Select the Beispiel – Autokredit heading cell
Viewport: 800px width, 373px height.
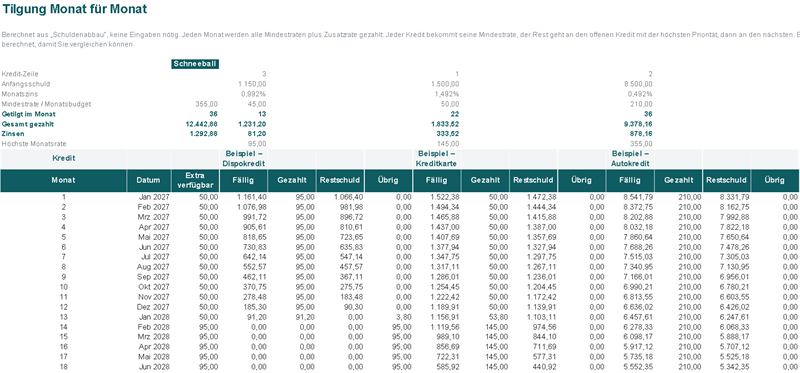coord(630,159)
